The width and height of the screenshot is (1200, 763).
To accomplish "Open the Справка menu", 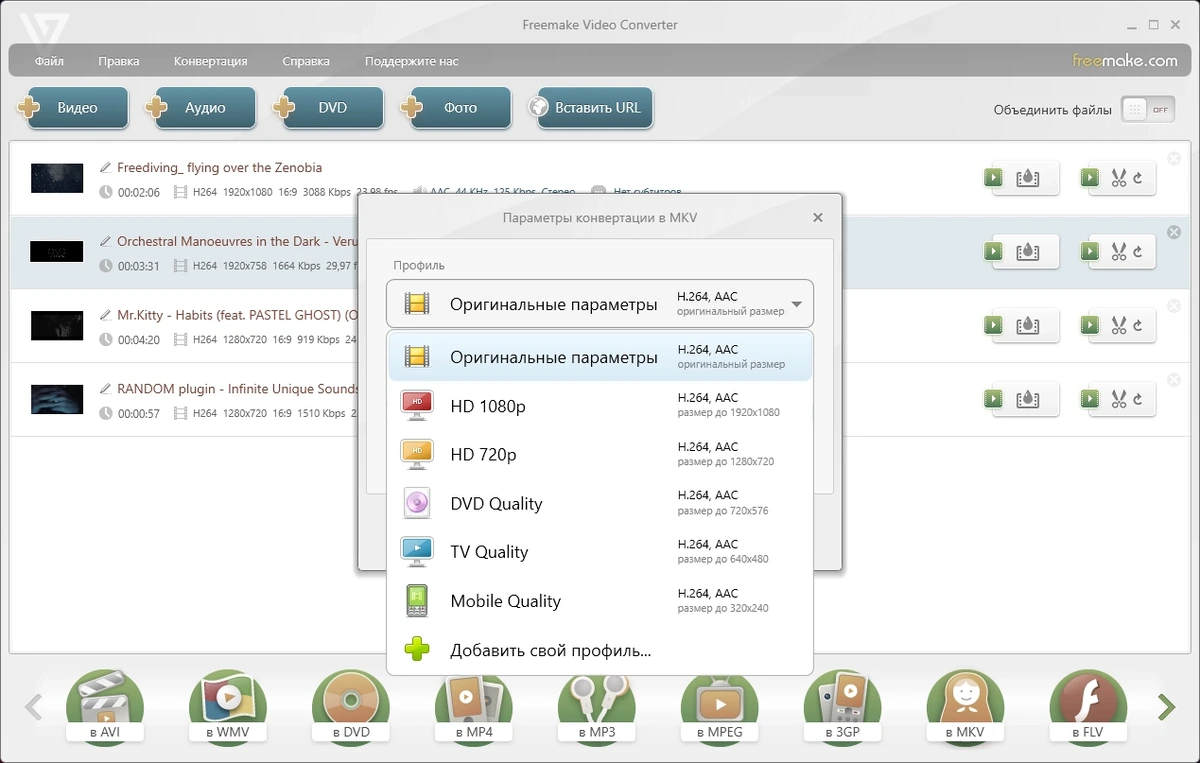I will coord(306,61).
